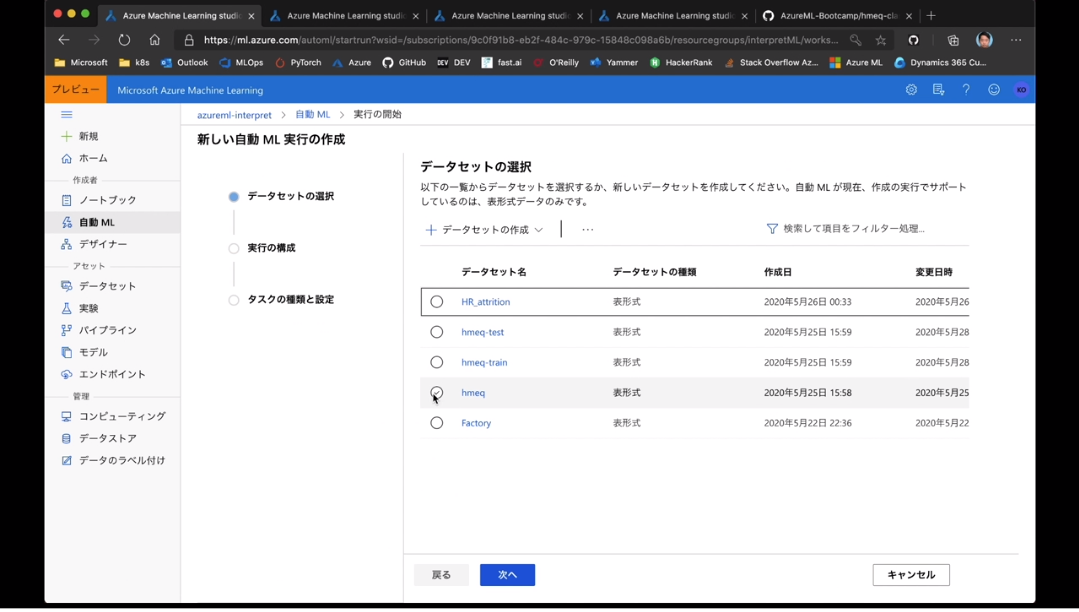Screen dimensions: 1079x612
Task: Open 自動 ML in the sidebar
Action: tap(88, 222)
